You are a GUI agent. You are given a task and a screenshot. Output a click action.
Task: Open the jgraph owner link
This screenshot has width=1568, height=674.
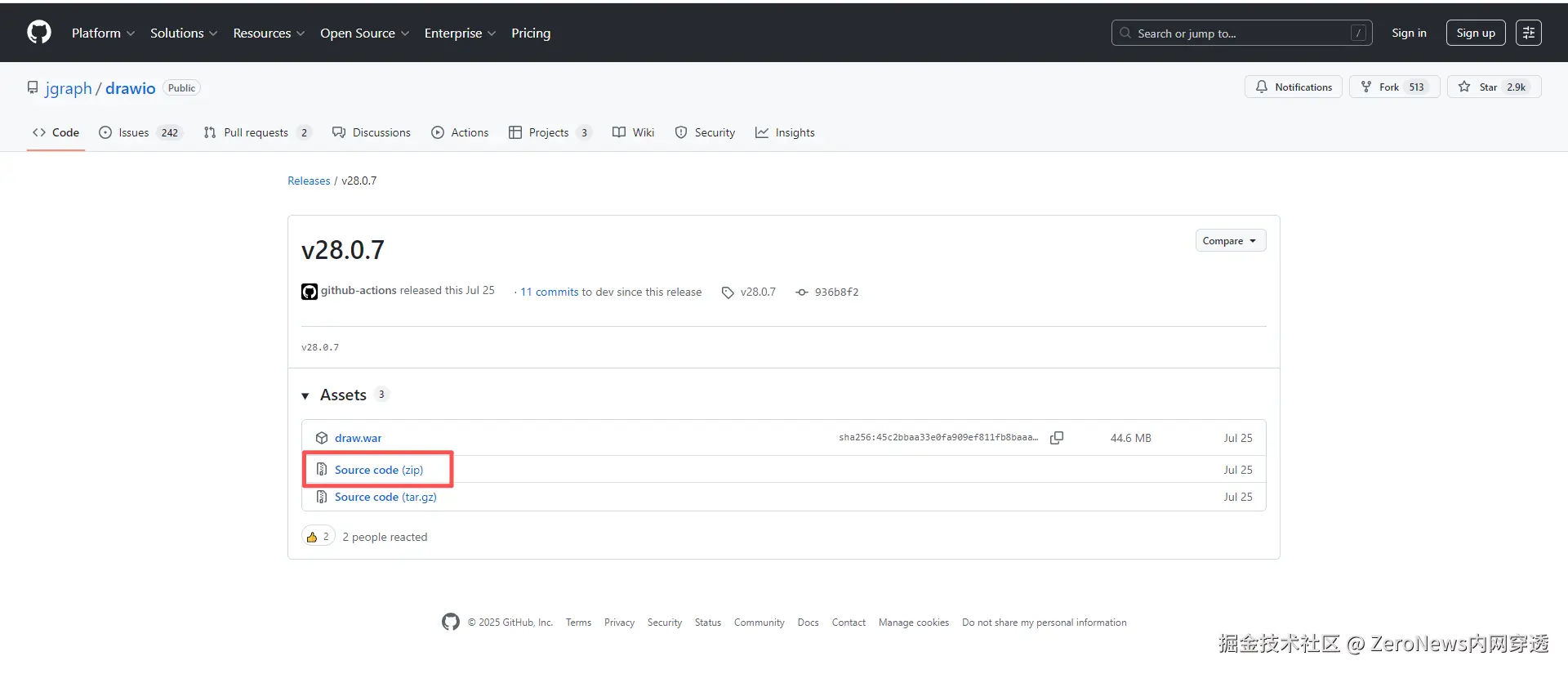click(69, 88)
